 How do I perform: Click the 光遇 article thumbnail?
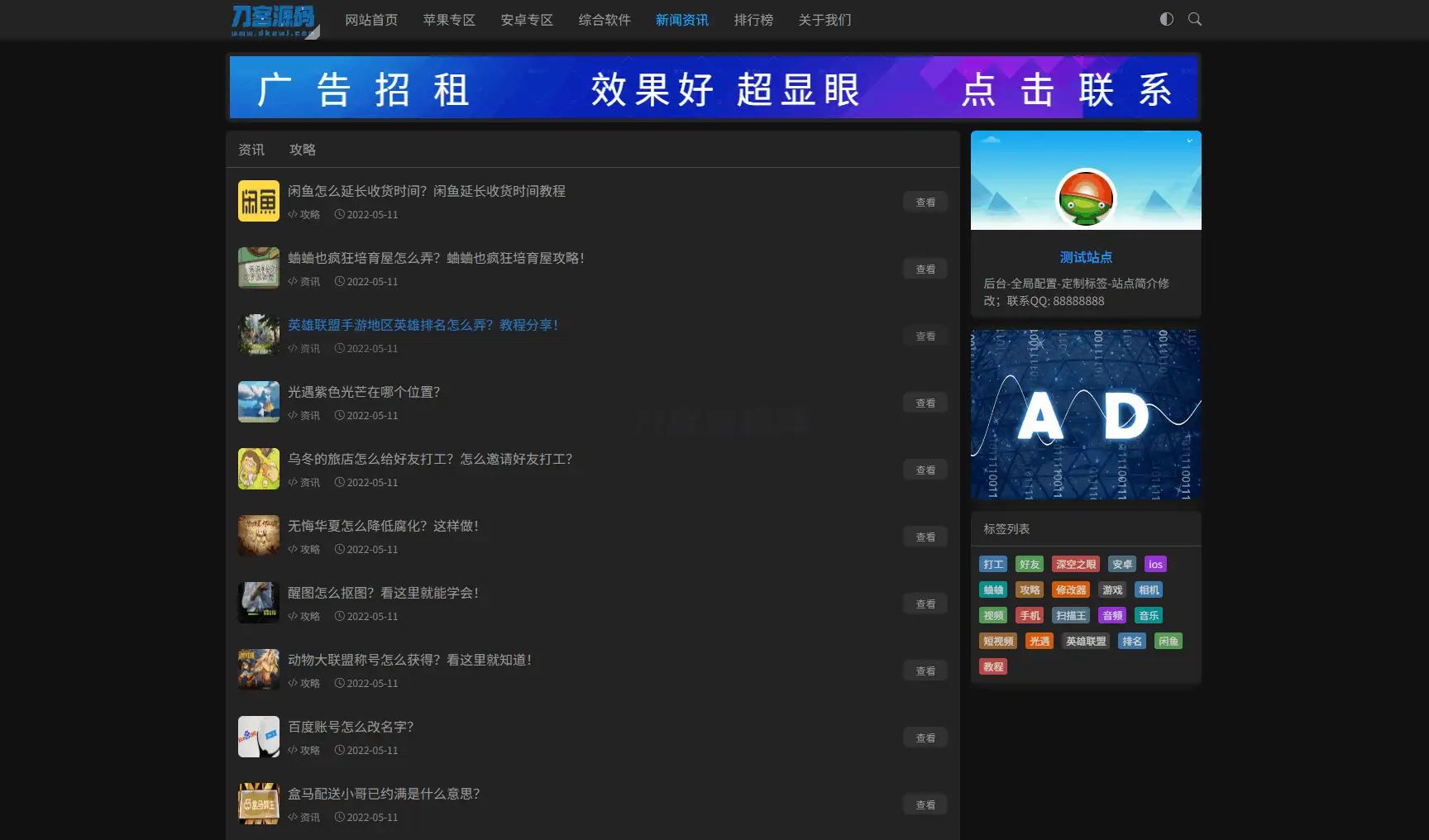point(258,402)
